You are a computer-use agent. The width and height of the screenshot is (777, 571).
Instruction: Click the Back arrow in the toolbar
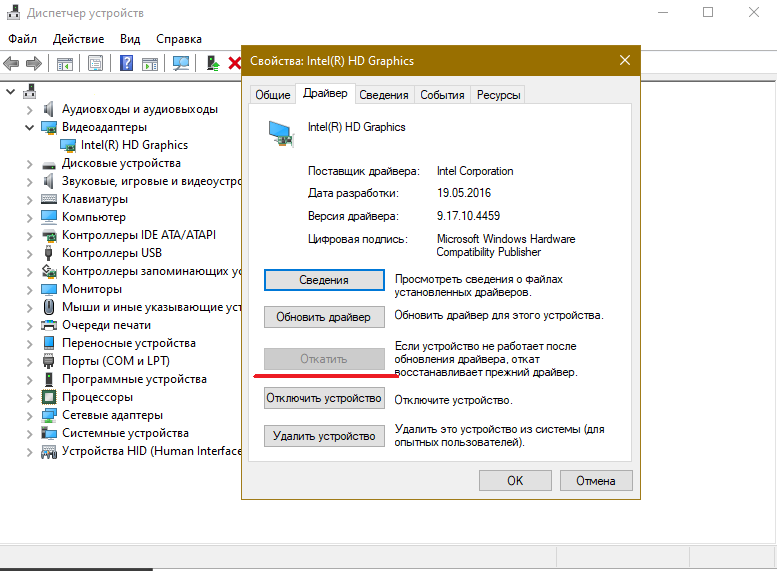pos(11,63)
